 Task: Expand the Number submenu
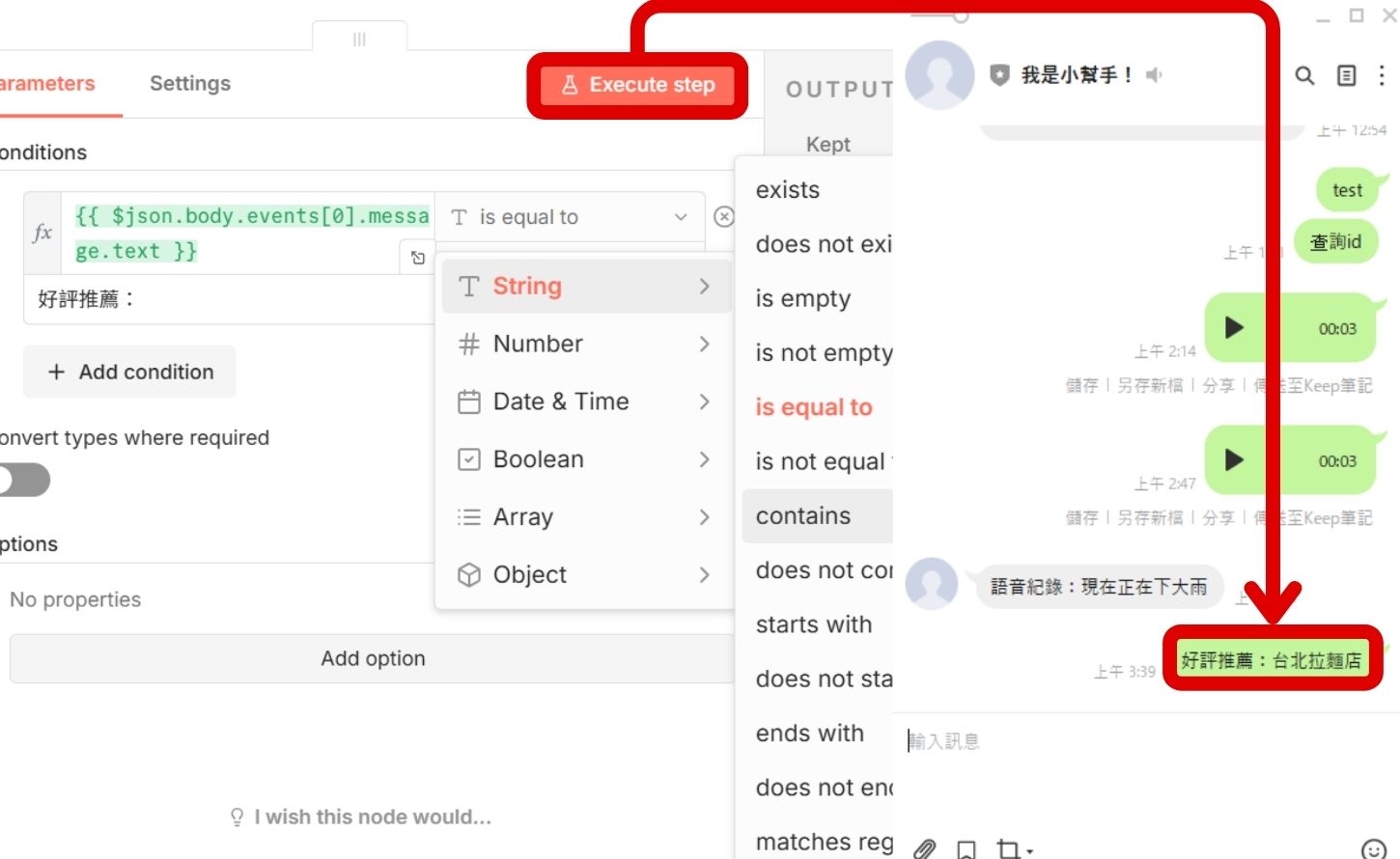tap(585, 344)
